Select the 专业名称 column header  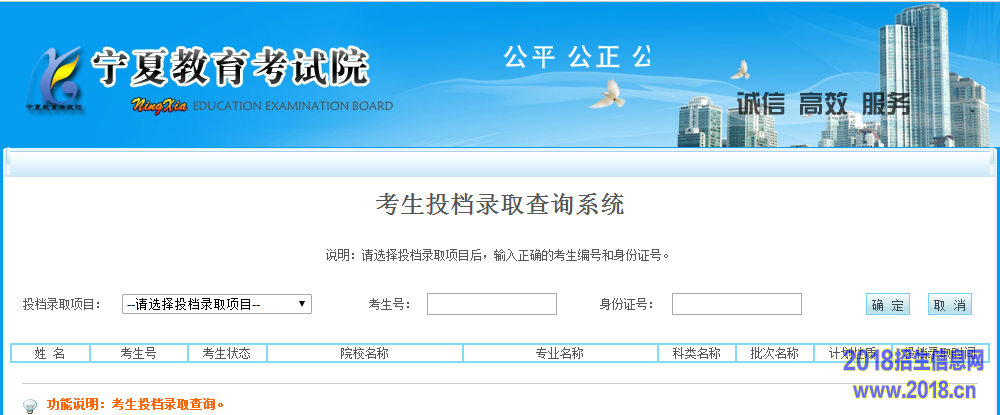click(560, 353)
